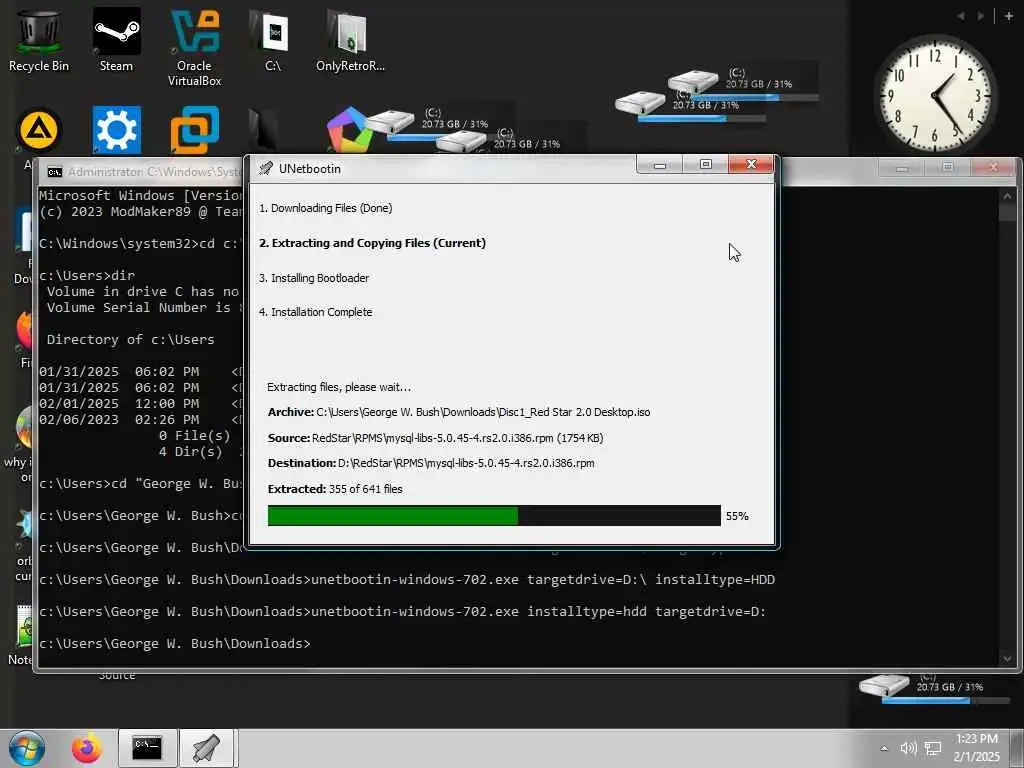Image resolution: width=1024 pixels, height=768 pixels.
Task: Maximize the UNetbootin window
Action: coord(705,165)
